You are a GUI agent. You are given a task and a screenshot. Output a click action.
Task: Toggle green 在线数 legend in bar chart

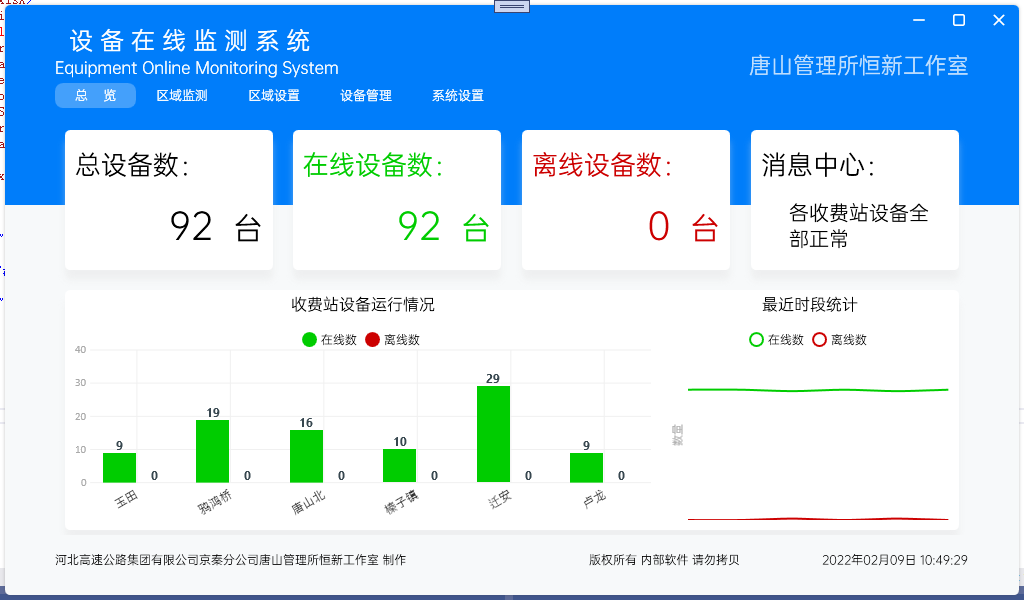pyautogui.click(x=330, y=339)
